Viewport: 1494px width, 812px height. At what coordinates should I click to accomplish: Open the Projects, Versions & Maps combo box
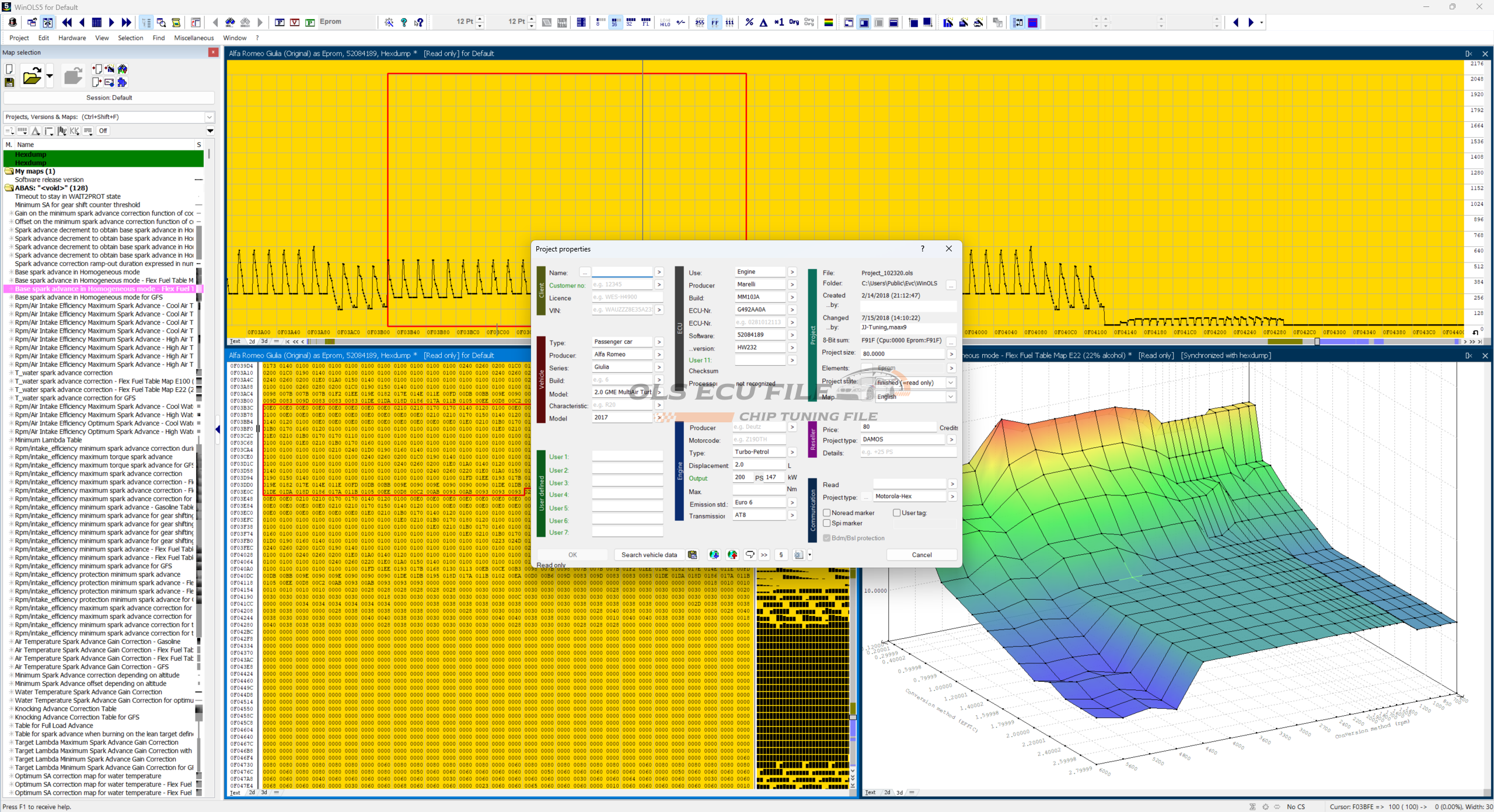pyautogui.click(x=109, y=117)
